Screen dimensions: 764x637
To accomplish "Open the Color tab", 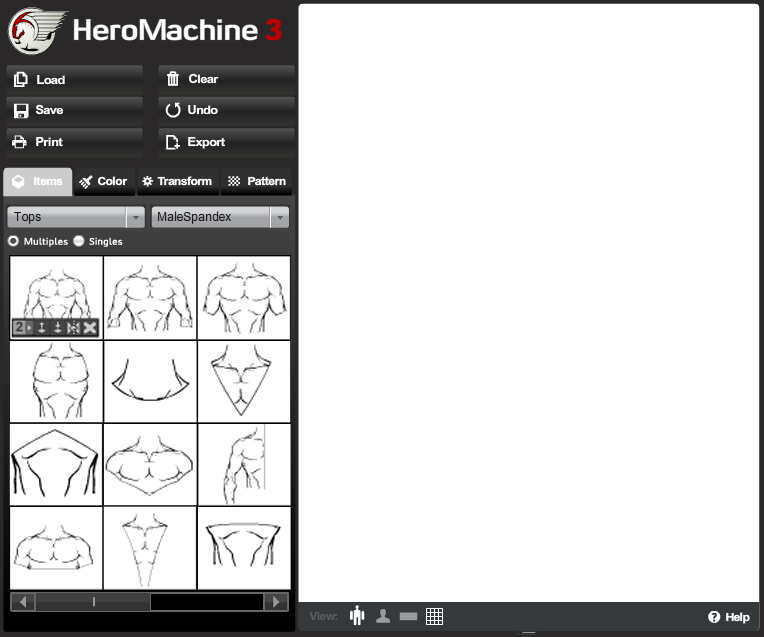I will (104, 182).
